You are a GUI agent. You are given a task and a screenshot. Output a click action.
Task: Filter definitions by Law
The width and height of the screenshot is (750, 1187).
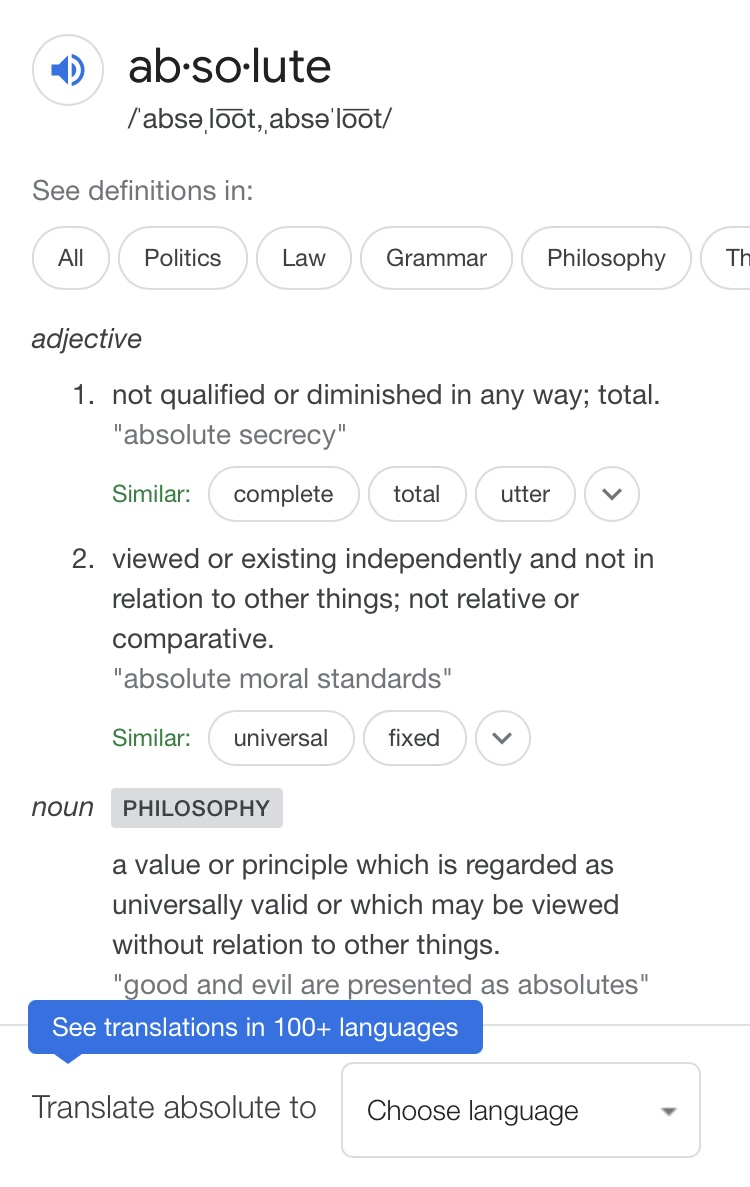[x=304, y=258]
